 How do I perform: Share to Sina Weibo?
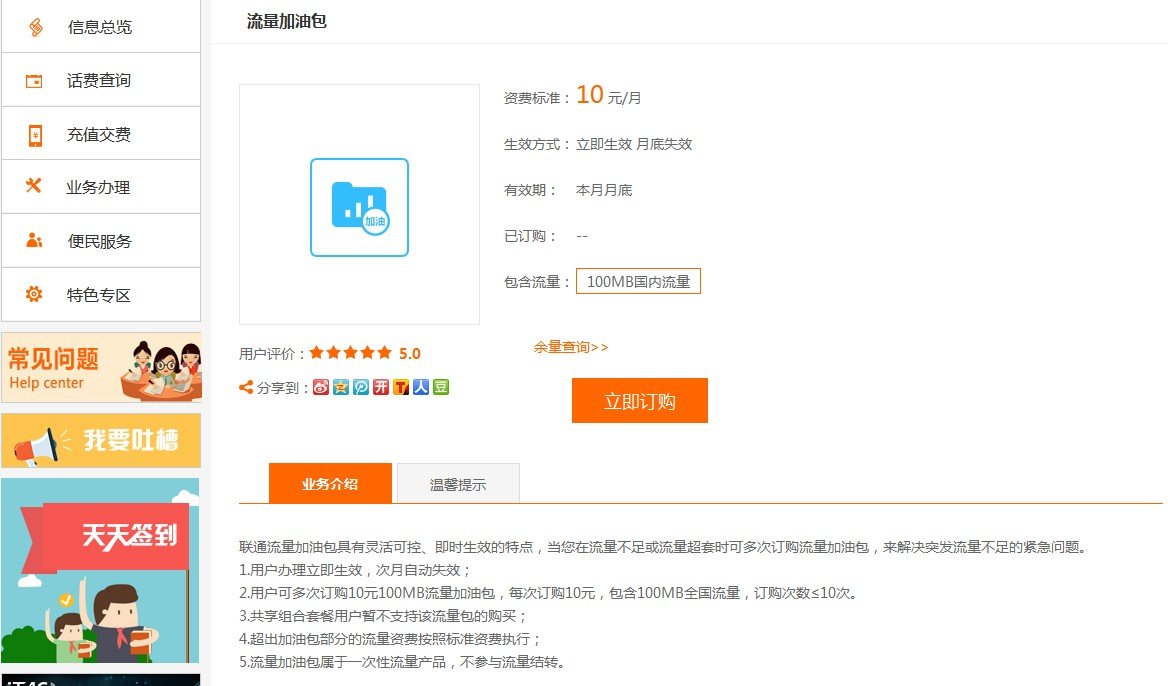point(320,387)
